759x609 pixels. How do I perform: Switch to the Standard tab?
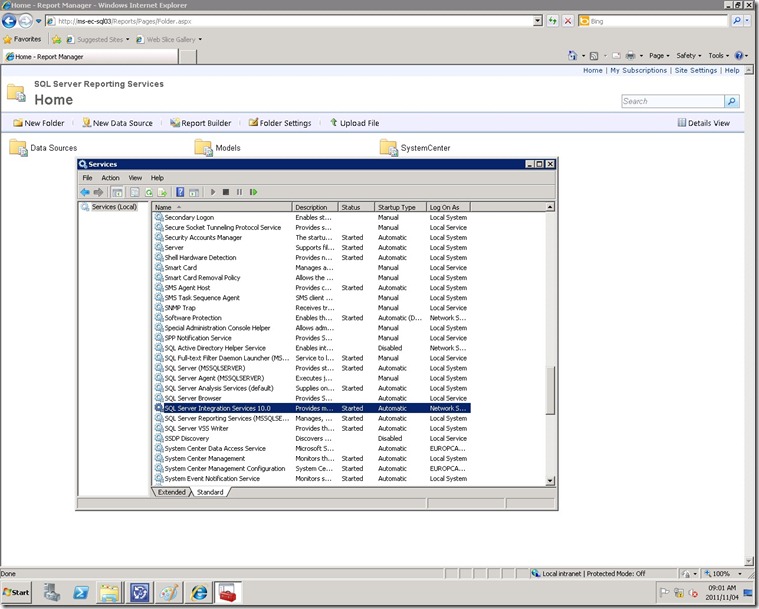tap(210, 492)
